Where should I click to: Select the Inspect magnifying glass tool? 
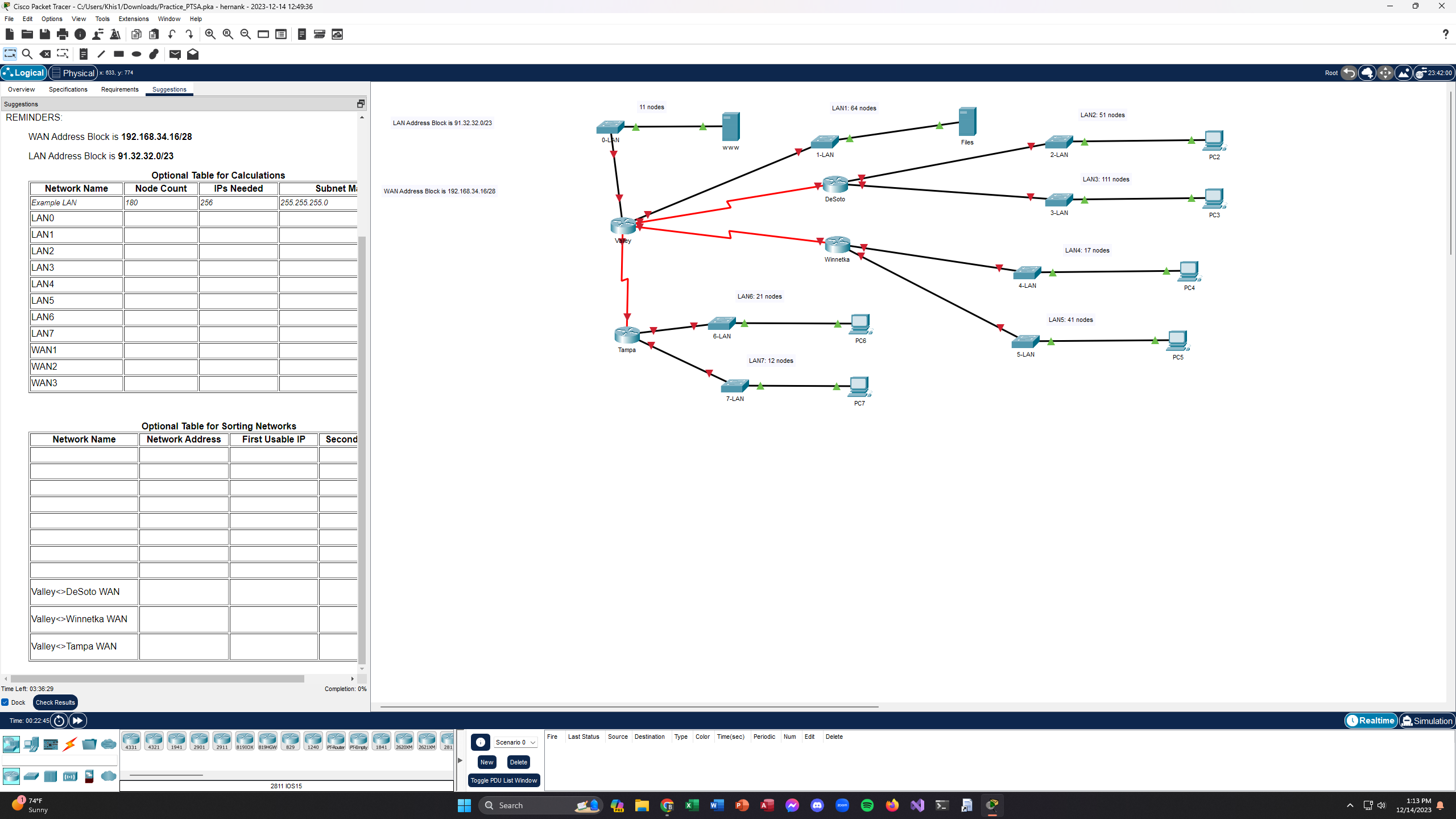pyautogui.click(x=27, y=54)
